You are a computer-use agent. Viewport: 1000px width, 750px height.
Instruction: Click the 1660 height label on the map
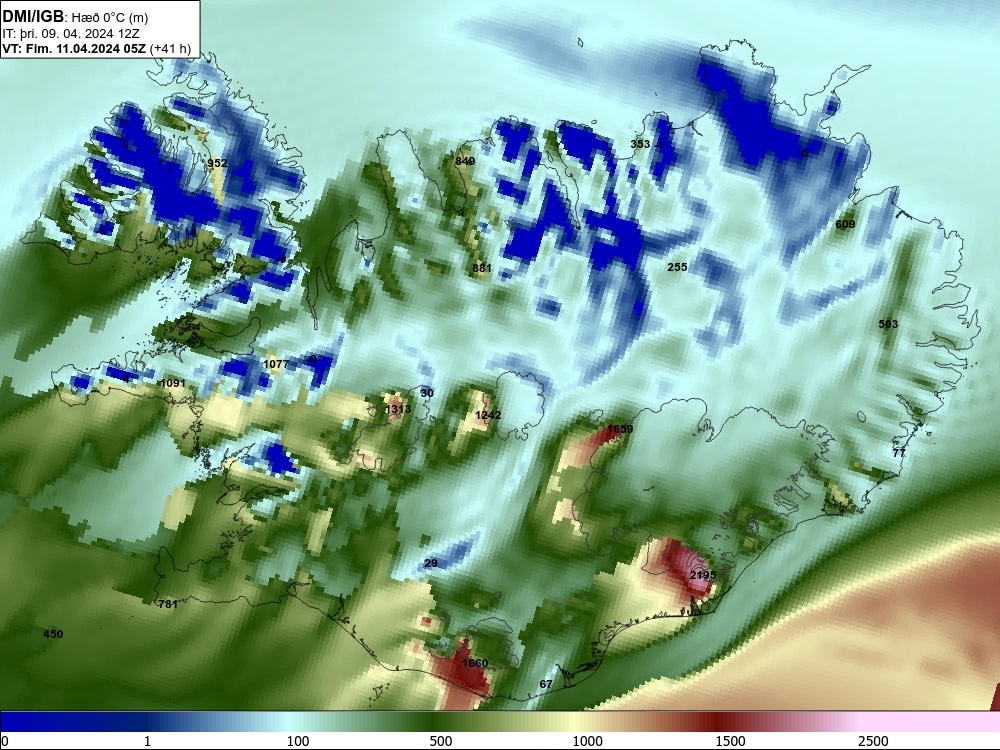pos(475,663)
